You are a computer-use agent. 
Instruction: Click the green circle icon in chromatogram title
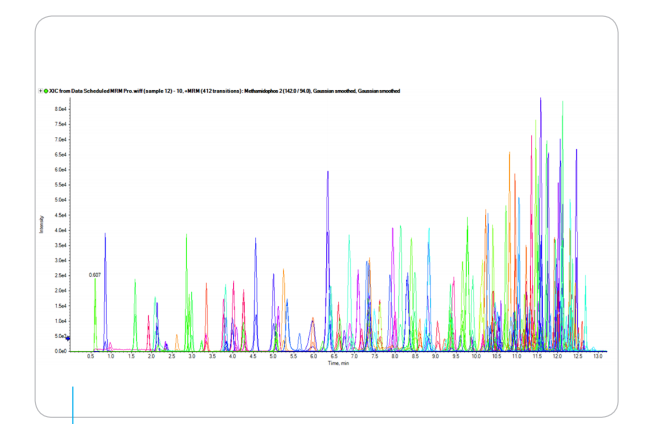point(46,91)
